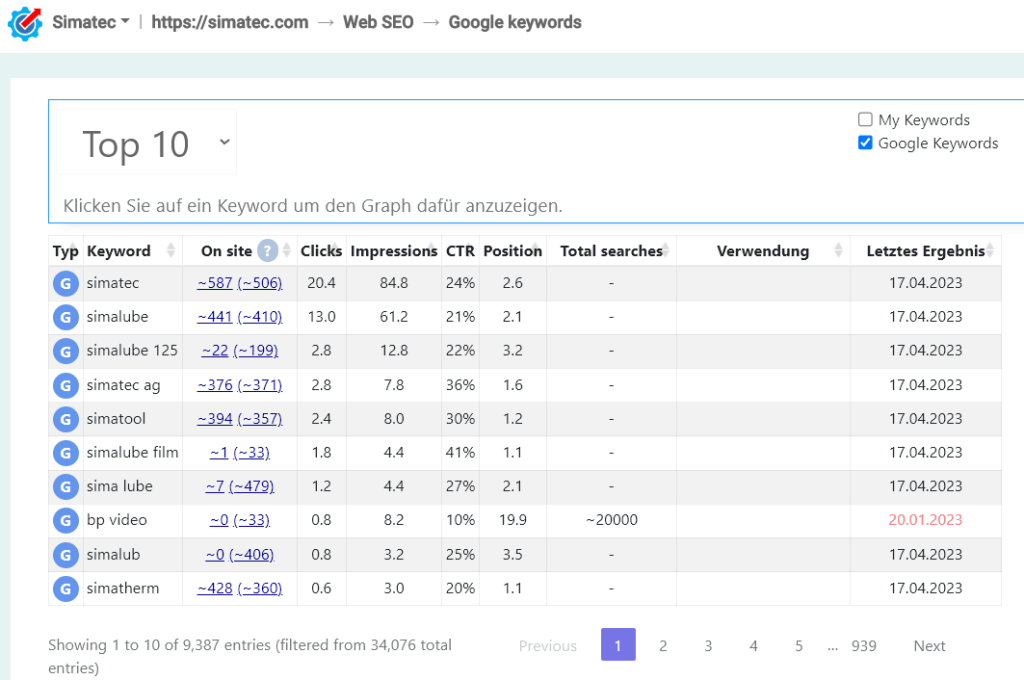
Task: Open the ~587 (~506) on-site link
Action: [x=240, y=283]
